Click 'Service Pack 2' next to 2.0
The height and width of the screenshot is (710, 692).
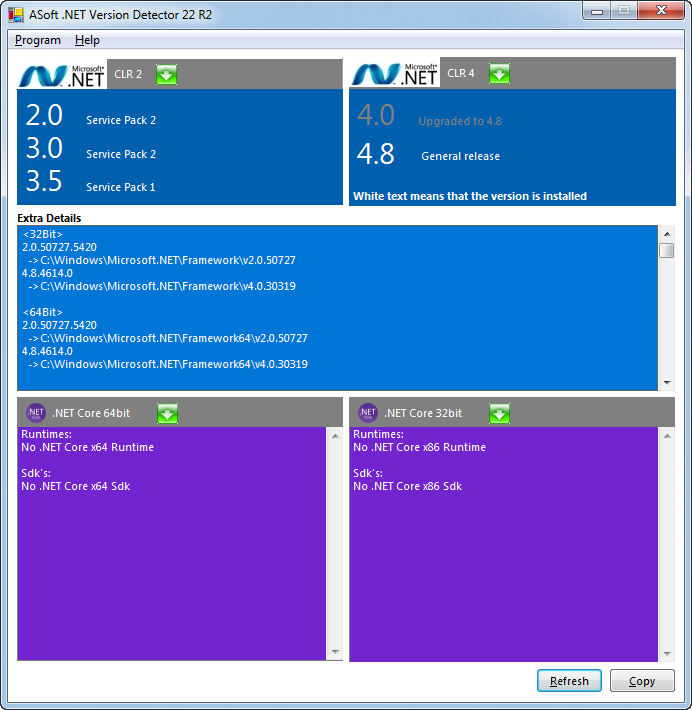coord(121,120)
